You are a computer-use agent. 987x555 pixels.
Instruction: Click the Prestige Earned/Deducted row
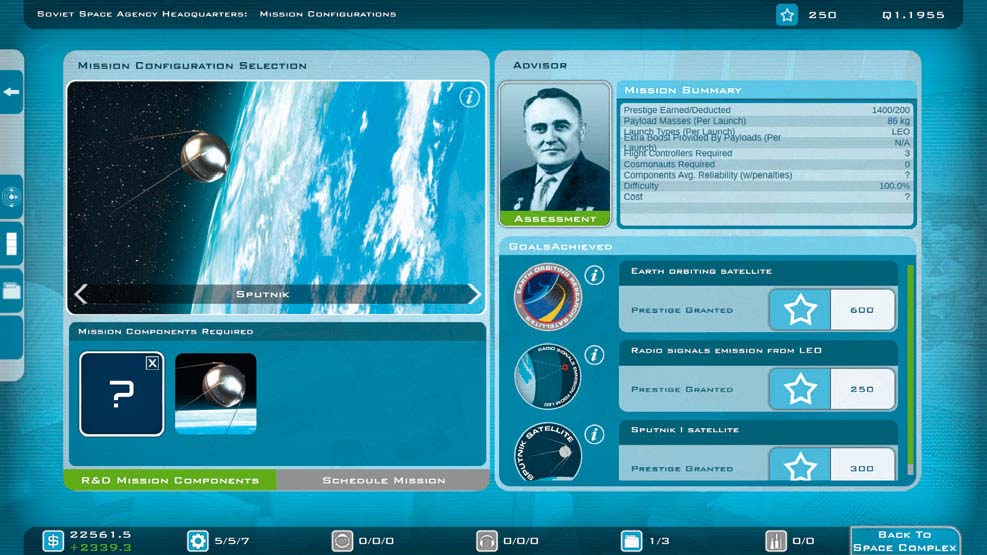766,109
